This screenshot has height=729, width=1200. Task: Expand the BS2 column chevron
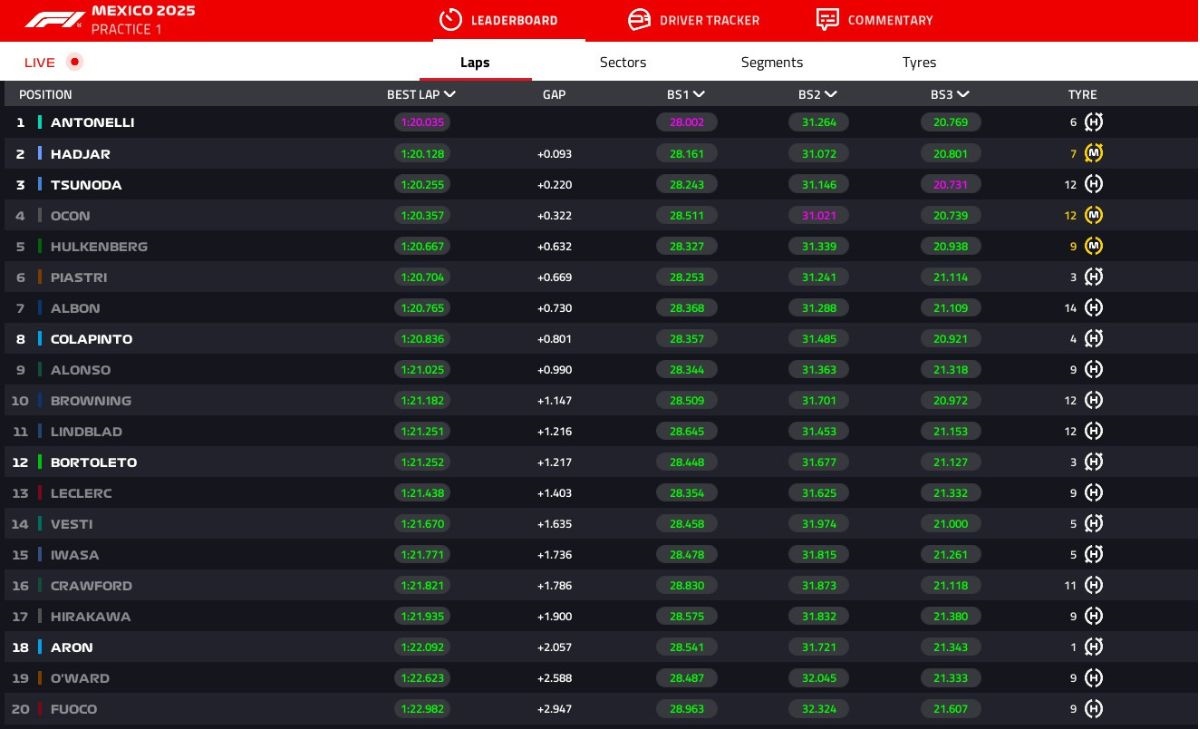click(x=830, y=95)
